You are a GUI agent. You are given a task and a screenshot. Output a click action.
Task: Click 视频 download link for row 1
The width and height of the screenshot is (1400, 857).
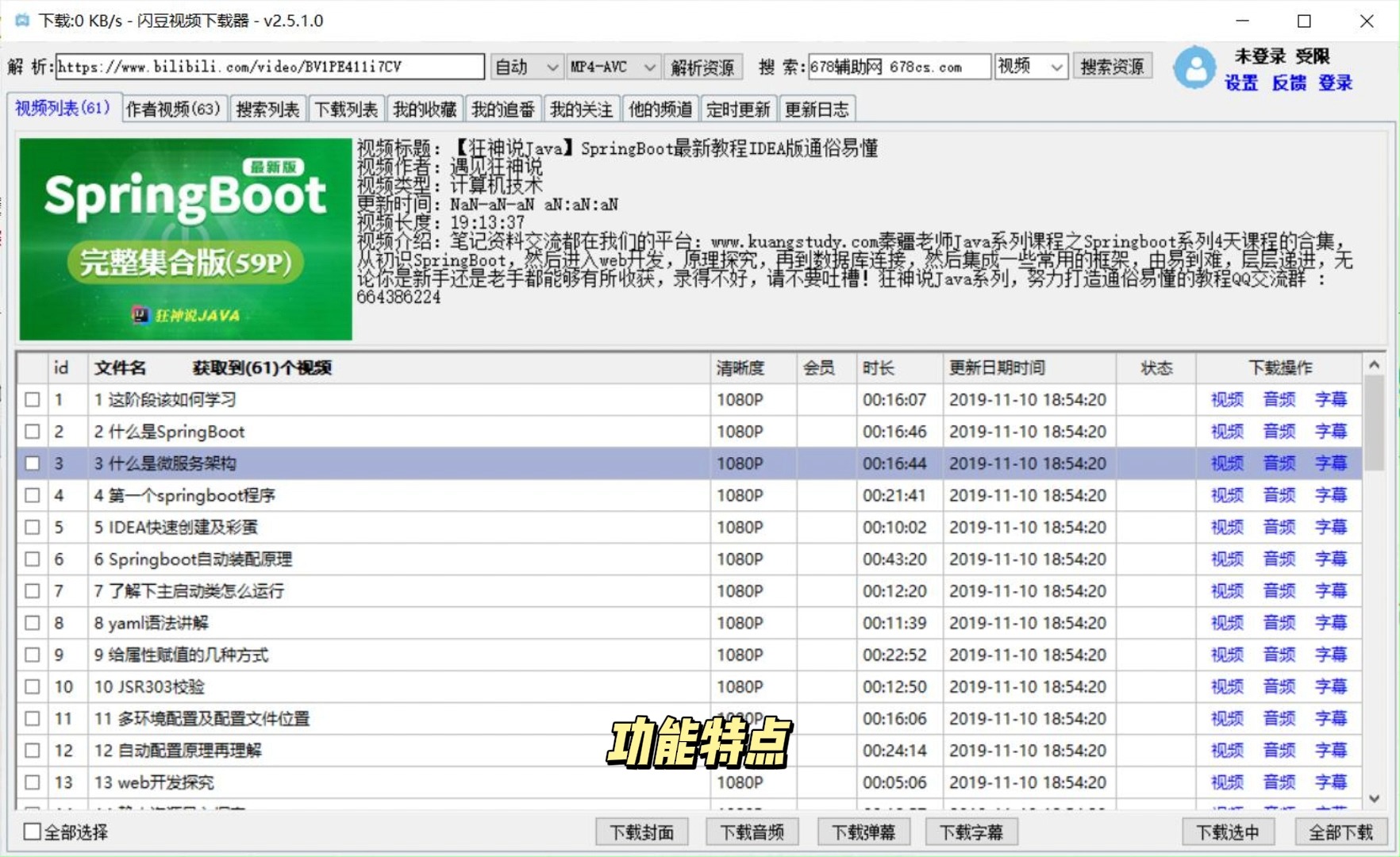1227,400
